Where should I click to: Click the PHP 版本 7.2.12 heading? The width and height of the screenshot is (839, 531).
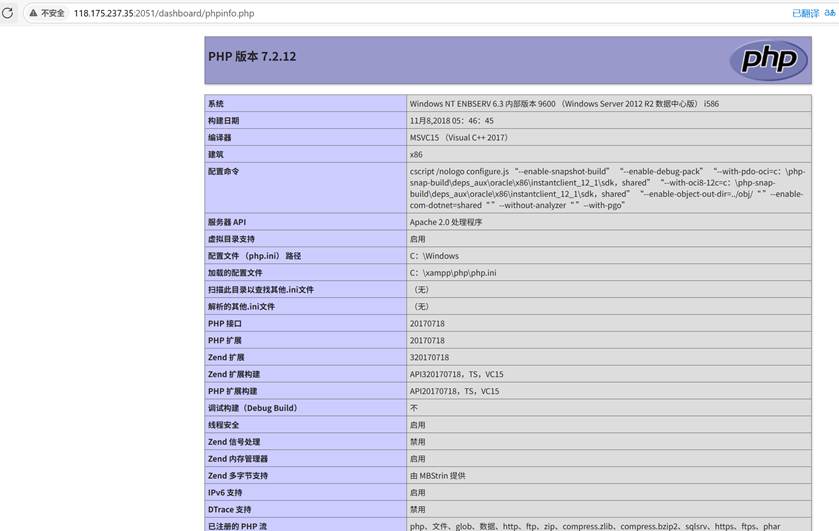point(252,56)
